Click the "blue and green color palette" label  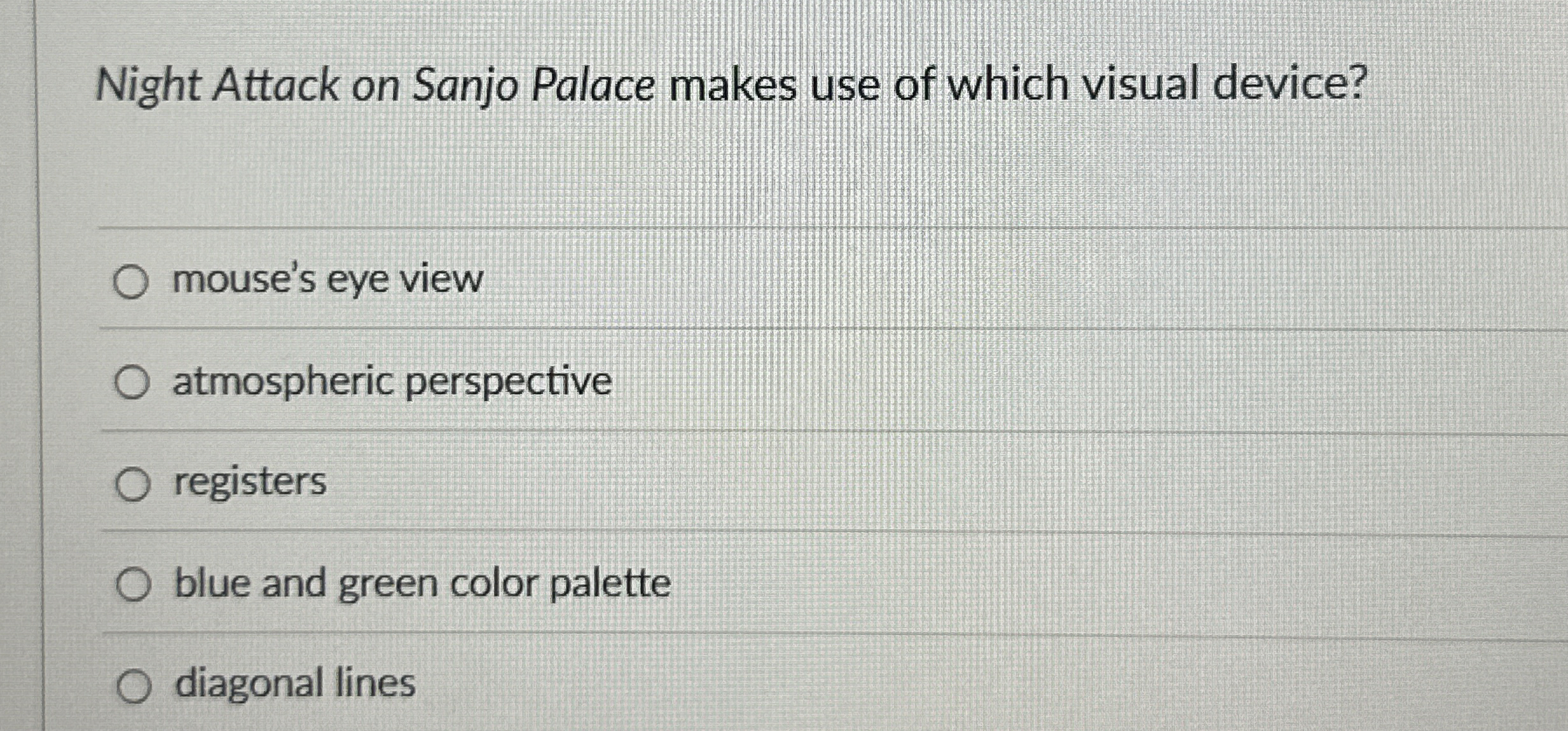point(423,583)
